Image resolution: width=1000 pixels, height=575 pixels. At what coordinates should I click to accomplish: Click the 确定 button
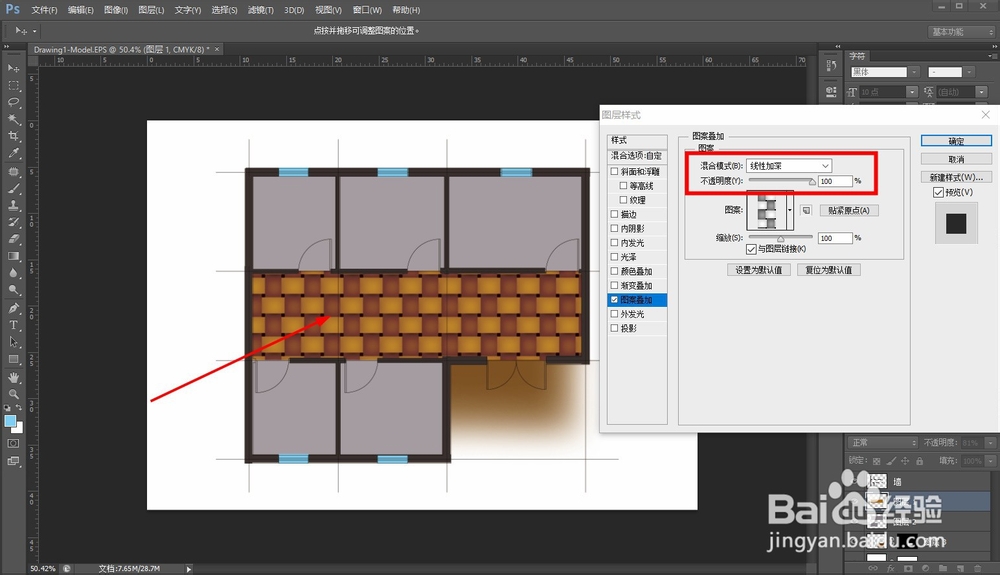point(956,141)
